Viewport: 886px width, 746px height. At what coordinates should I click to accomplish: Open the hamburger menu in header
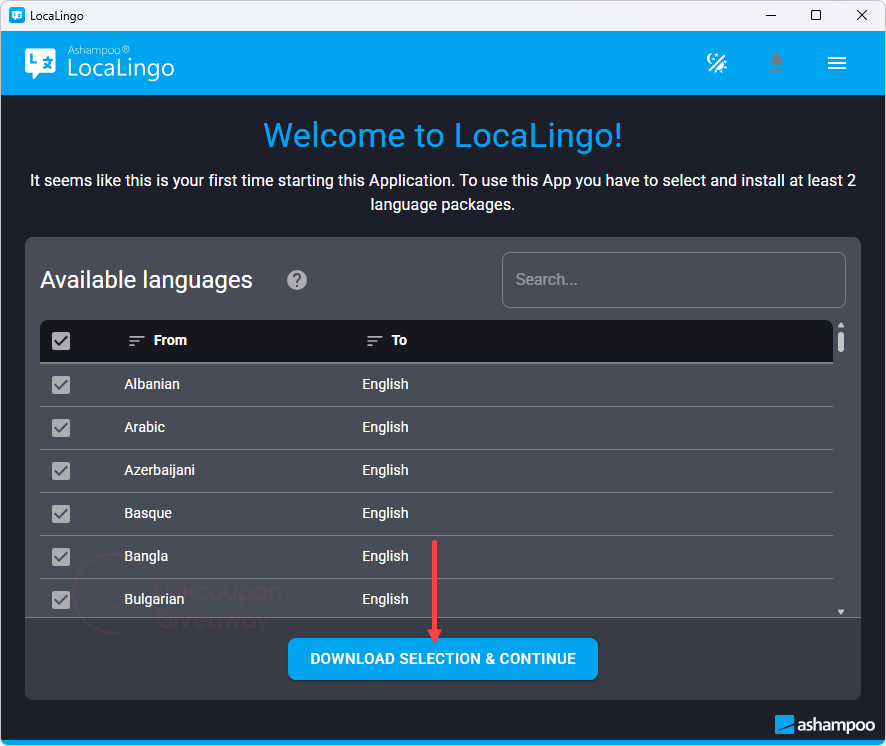(x=837, y=63)
